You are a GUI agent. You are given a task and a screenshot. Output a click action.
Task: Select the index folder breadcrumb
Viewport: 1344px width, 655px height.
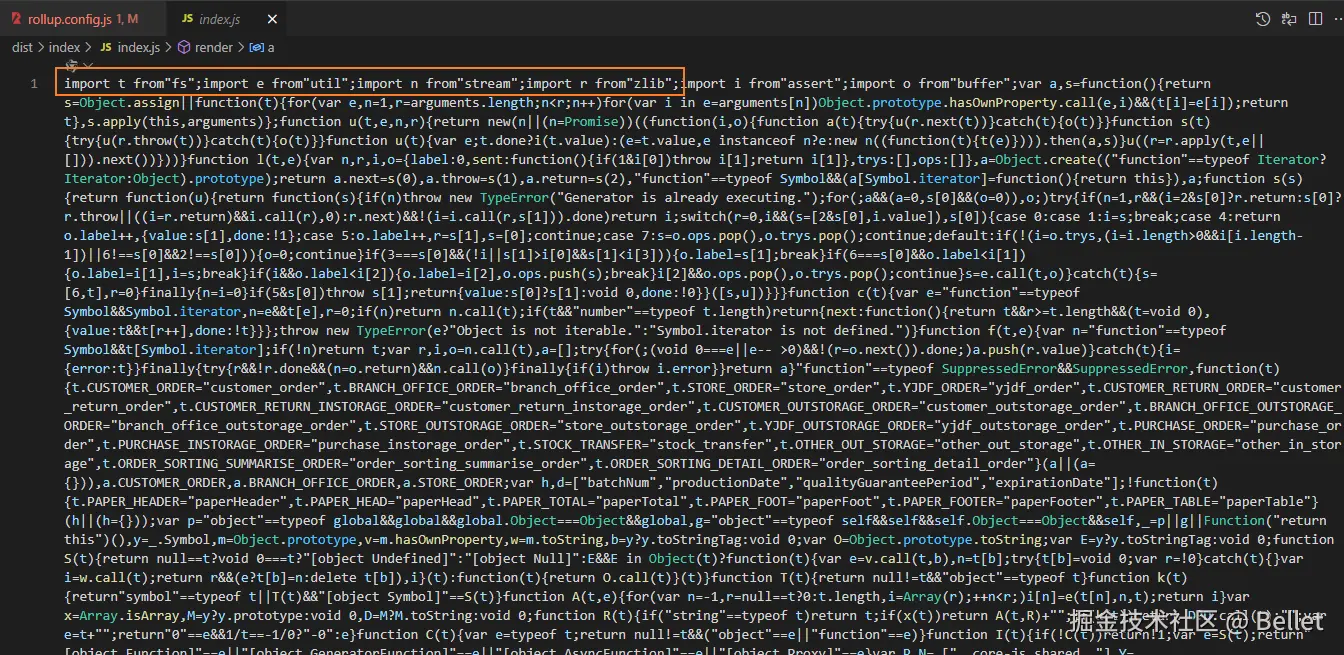64,47
